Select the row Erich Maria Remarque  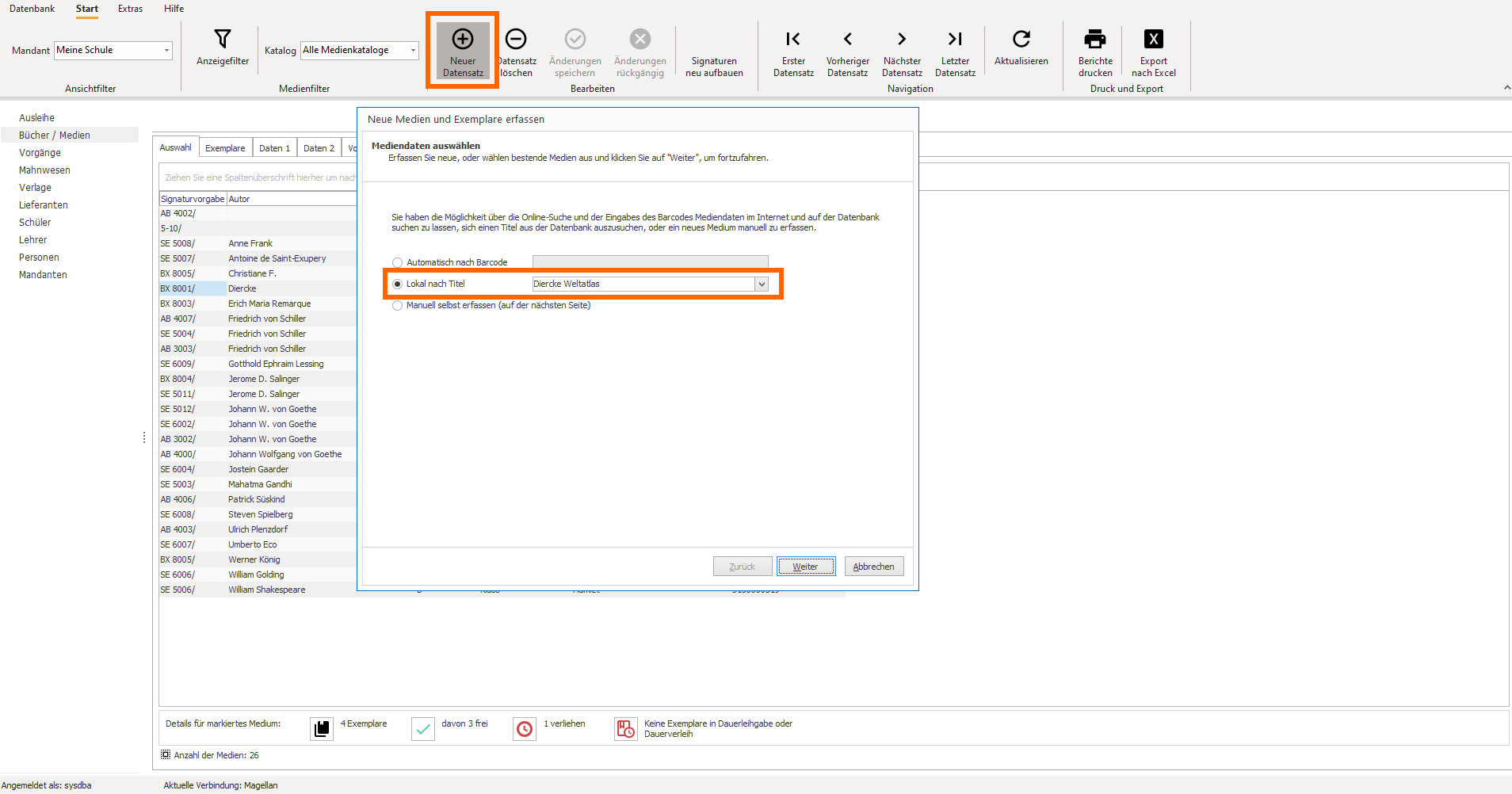tap(258, 303)
